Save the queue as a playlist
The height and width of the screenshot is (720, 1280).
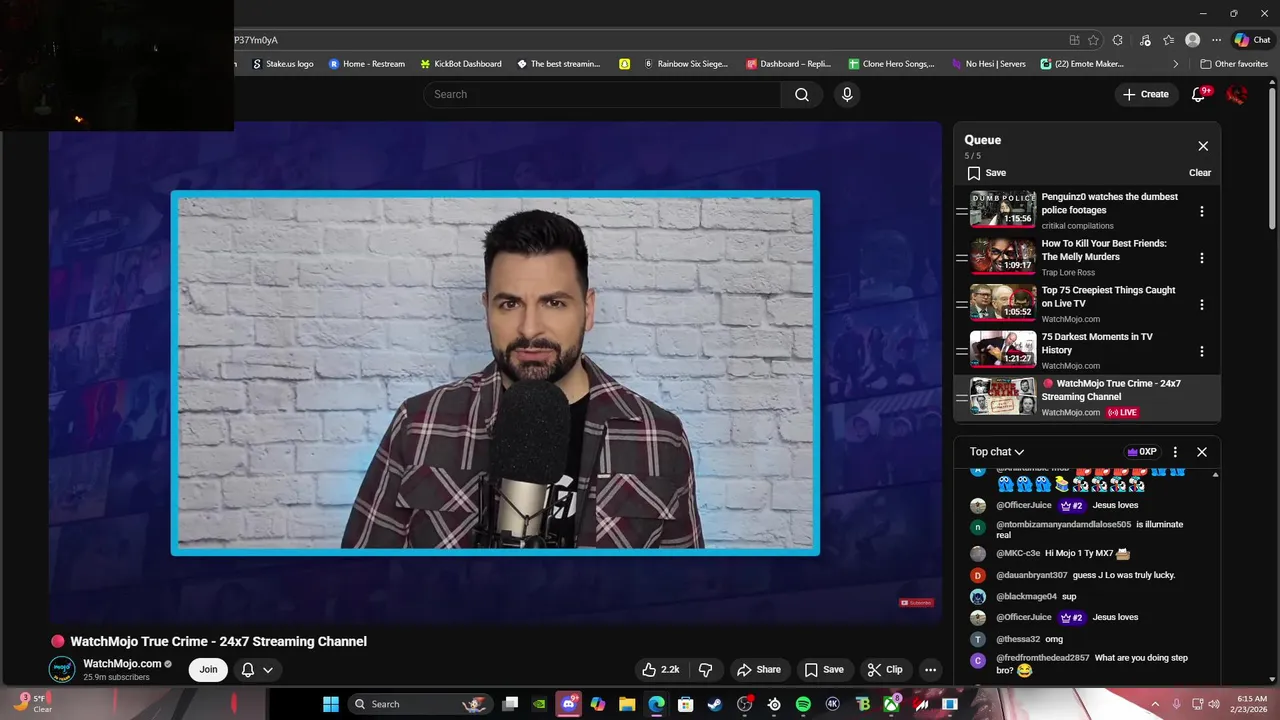(x=987, y=173)
